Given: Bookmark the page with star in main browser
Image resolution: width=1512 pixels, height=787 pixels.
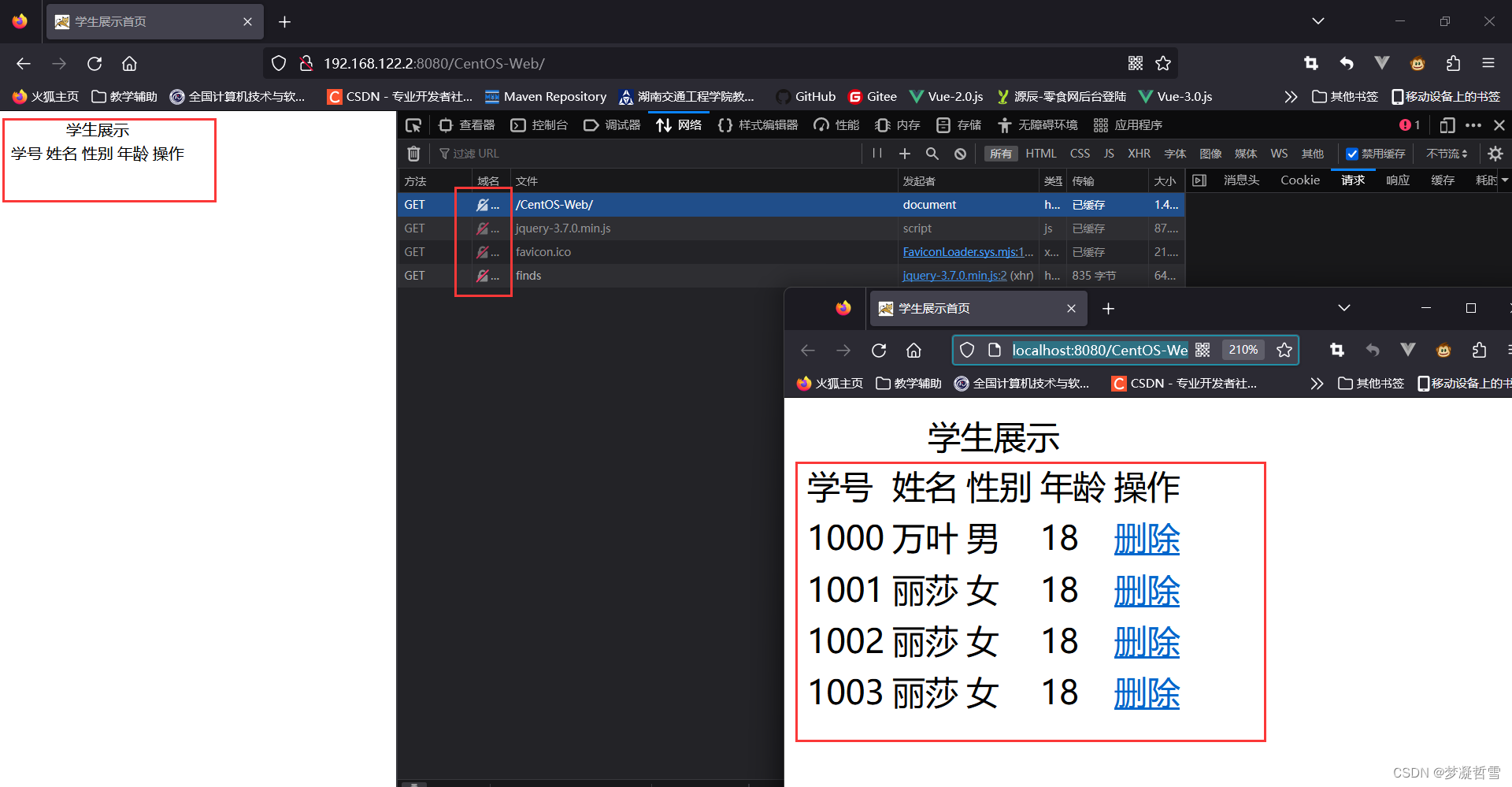Looking at the screenshot, I should coord(1163,64).
